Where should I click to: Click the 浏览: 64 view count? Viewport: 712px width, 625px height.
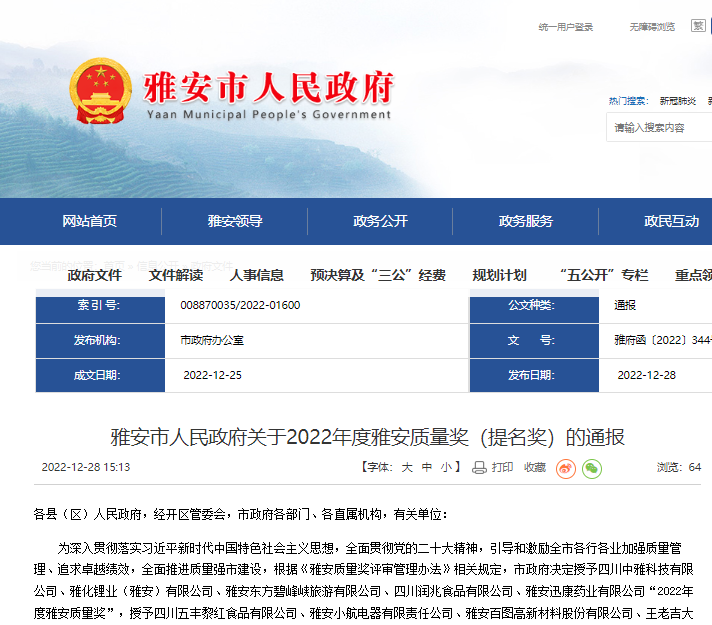click(x=679, y=467)
